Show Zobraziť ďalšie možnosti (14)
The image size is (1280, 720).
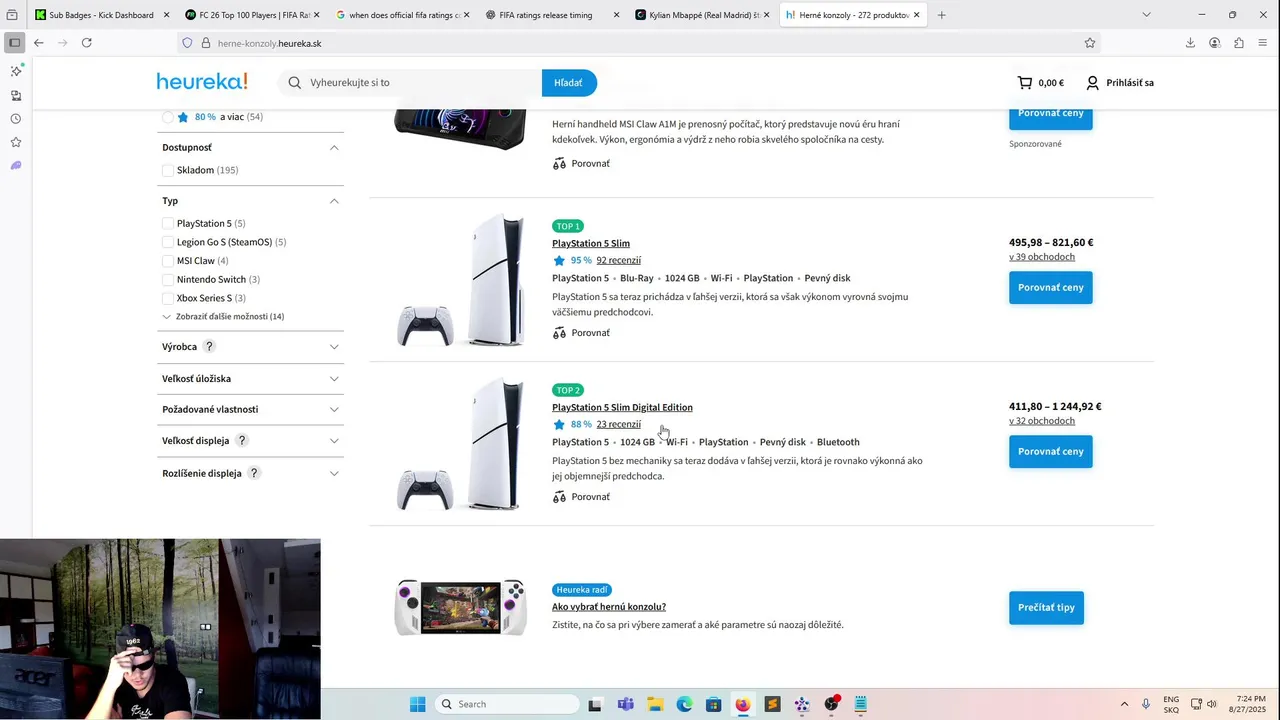point(223,316)
